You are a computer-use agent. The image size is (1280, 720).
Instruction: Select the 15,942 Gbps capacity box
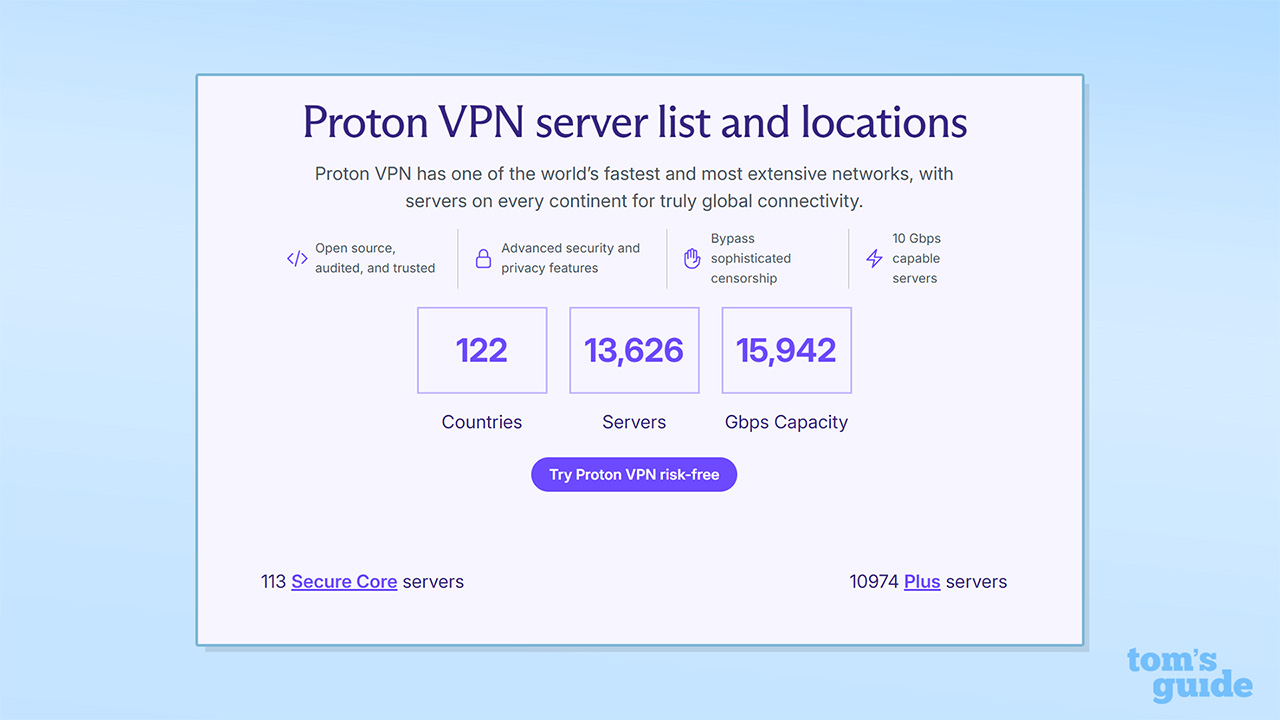coord(786,350)
